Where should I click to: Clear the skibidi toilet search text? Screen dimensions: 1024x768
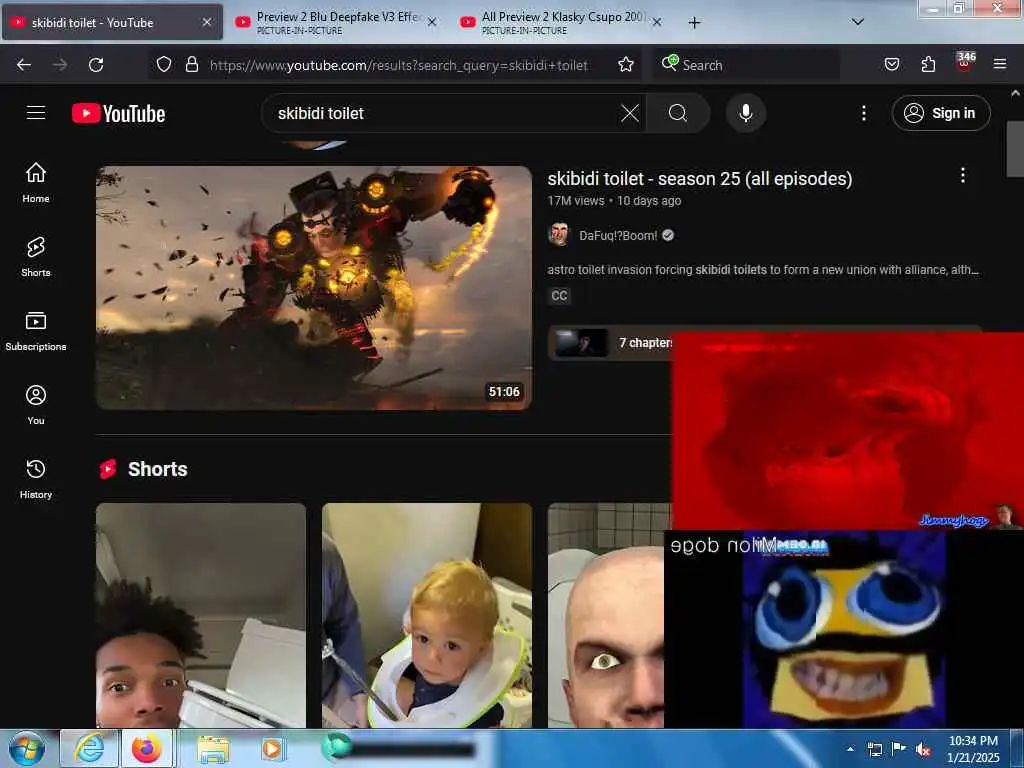(630, 114)
